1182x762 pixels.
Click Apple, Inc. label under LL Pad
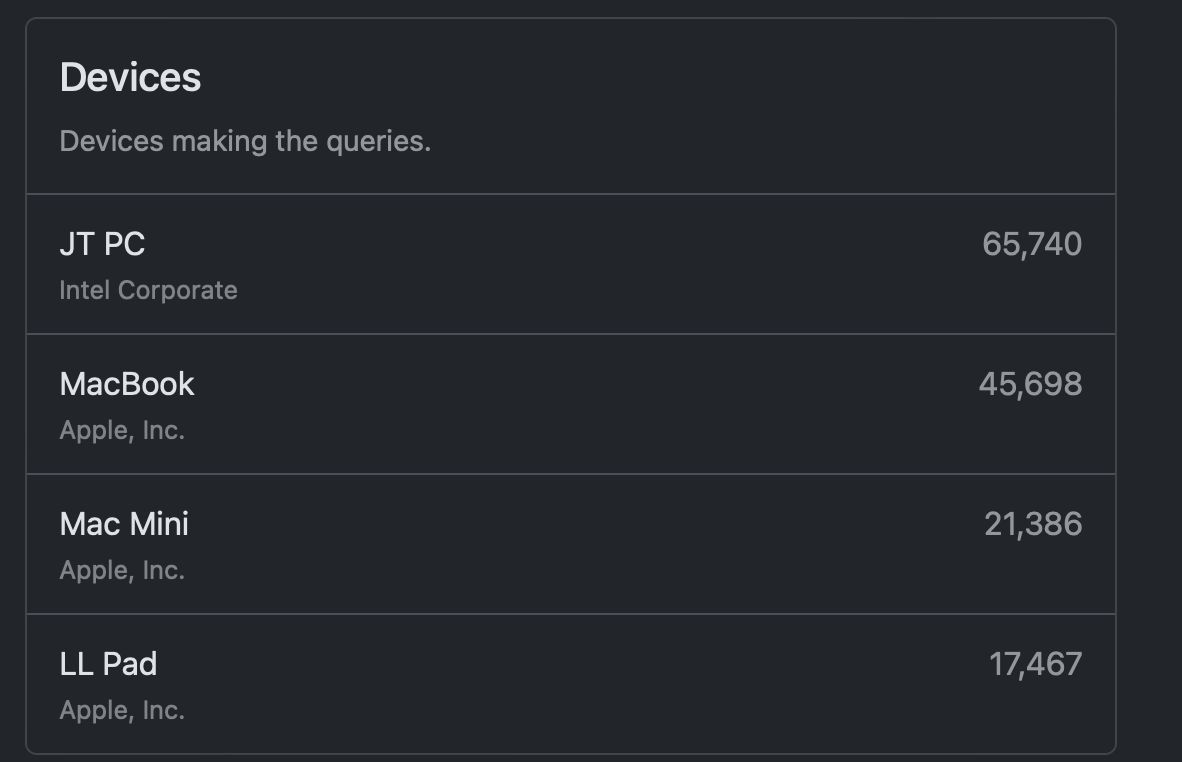click(x=122, y=711)
